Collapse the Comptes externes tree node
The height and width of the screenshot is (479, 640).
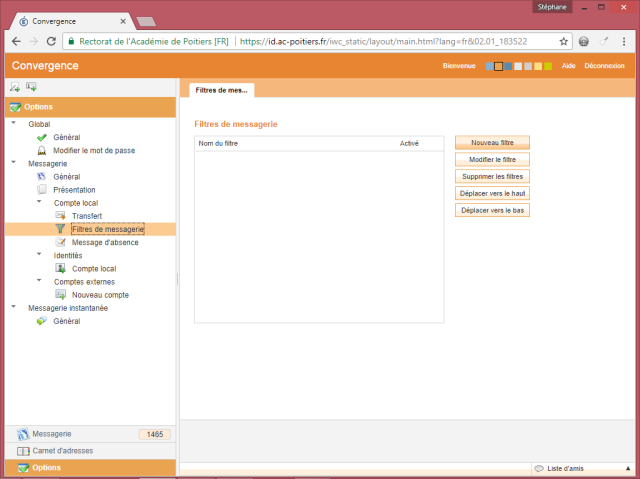pos(39,281)
